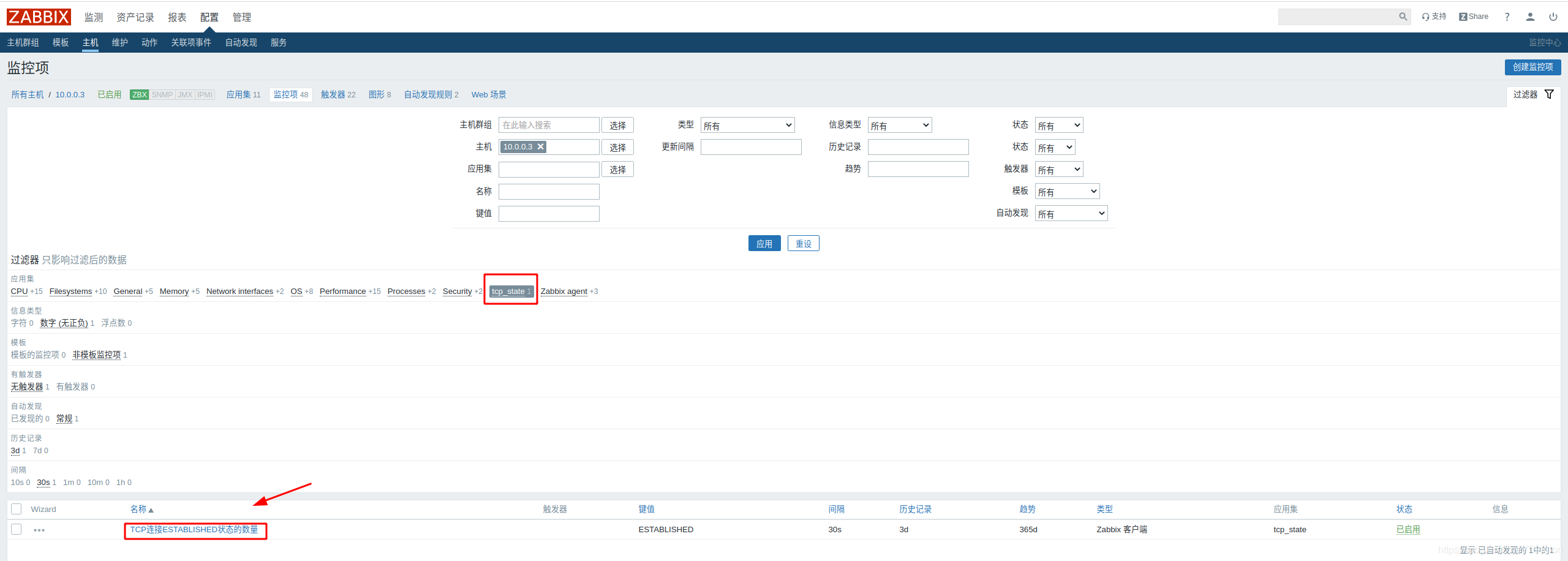Go to 模板 submenu

[61, 42]
